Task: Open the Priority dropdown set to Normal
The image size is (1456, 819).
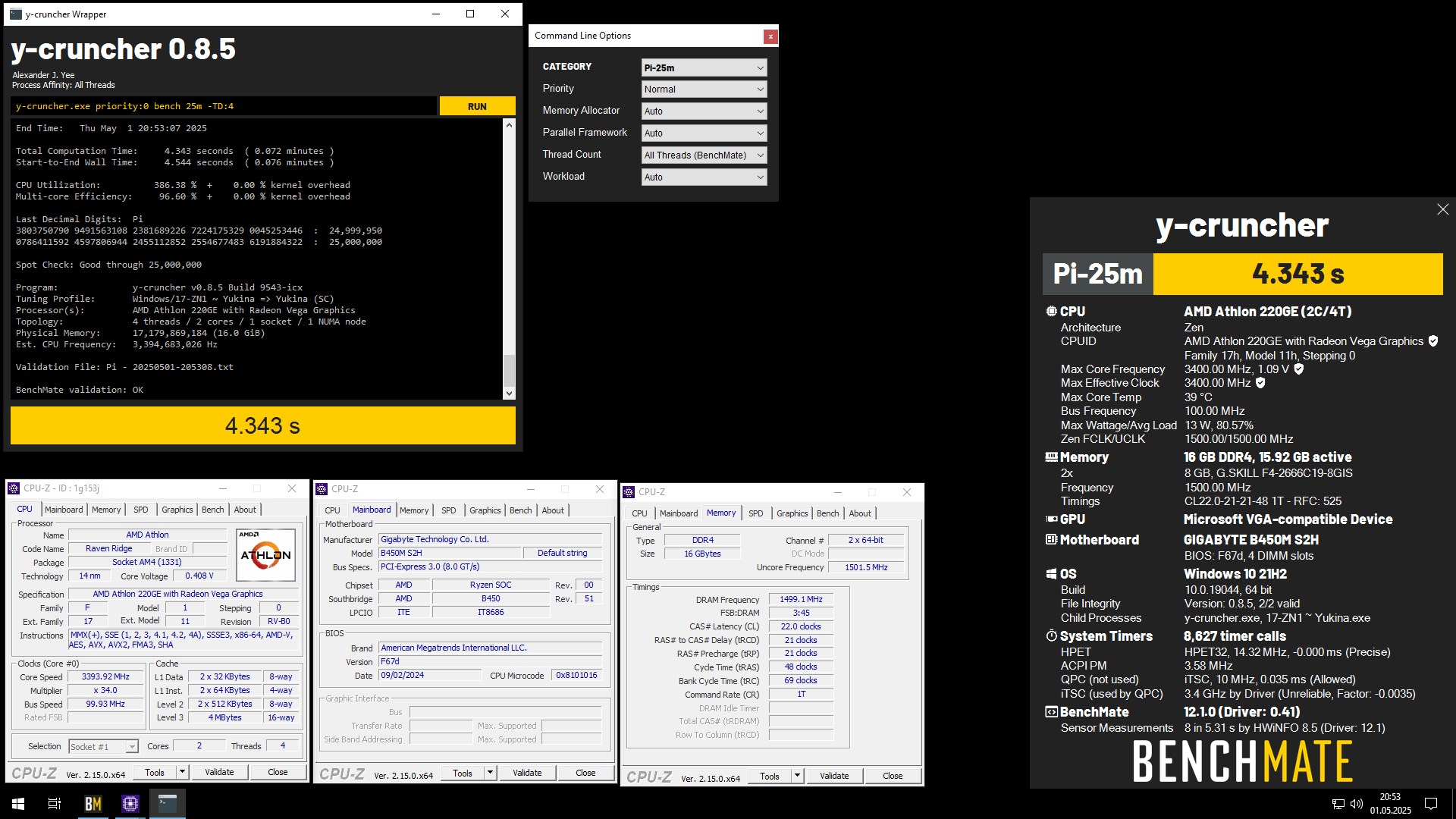Action: coord(704,89)
